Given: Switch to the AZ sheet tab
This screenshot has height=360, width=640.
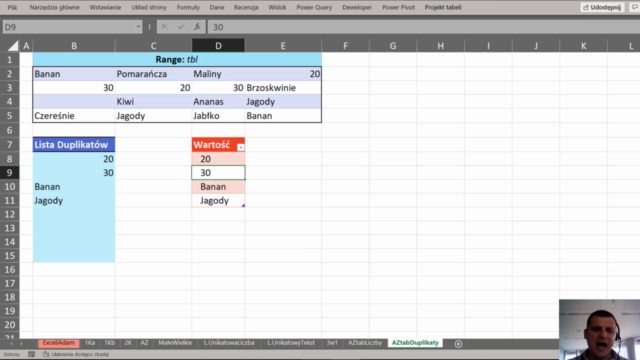Looking at the screenshot, I should point(144,343).
